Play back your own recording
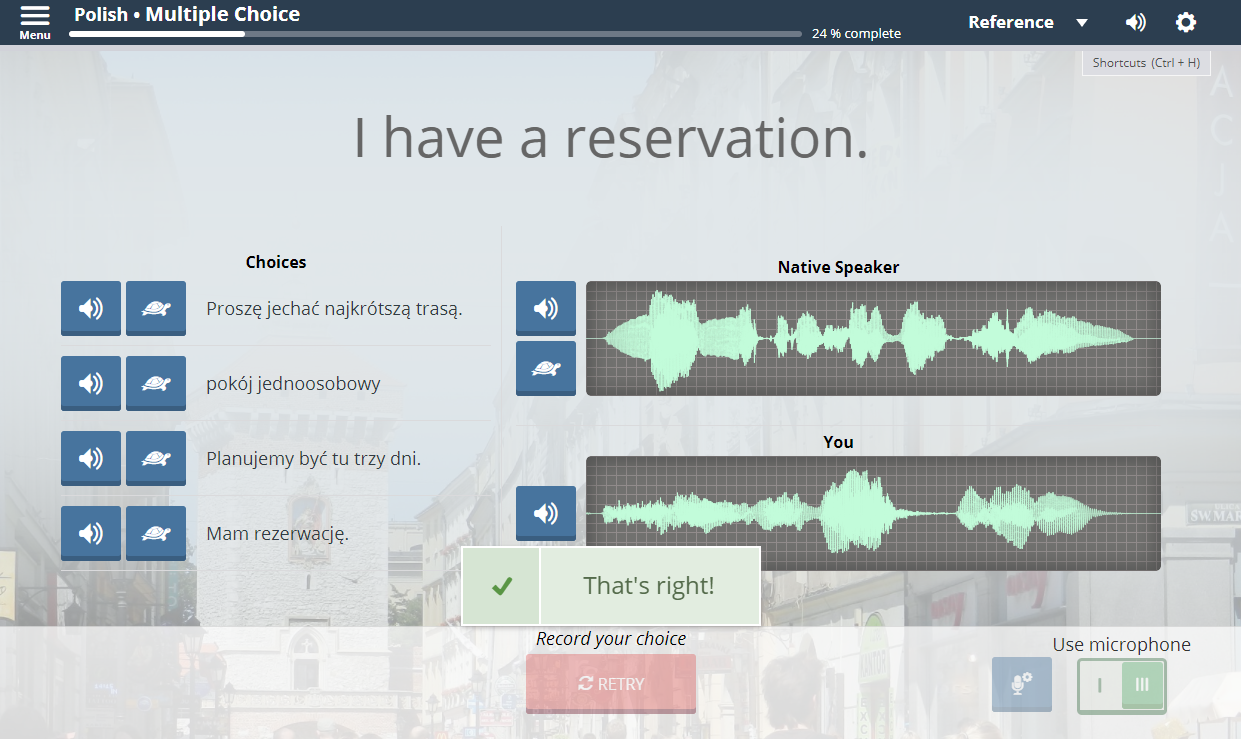The image size is (1241, 739). point(545,513)
